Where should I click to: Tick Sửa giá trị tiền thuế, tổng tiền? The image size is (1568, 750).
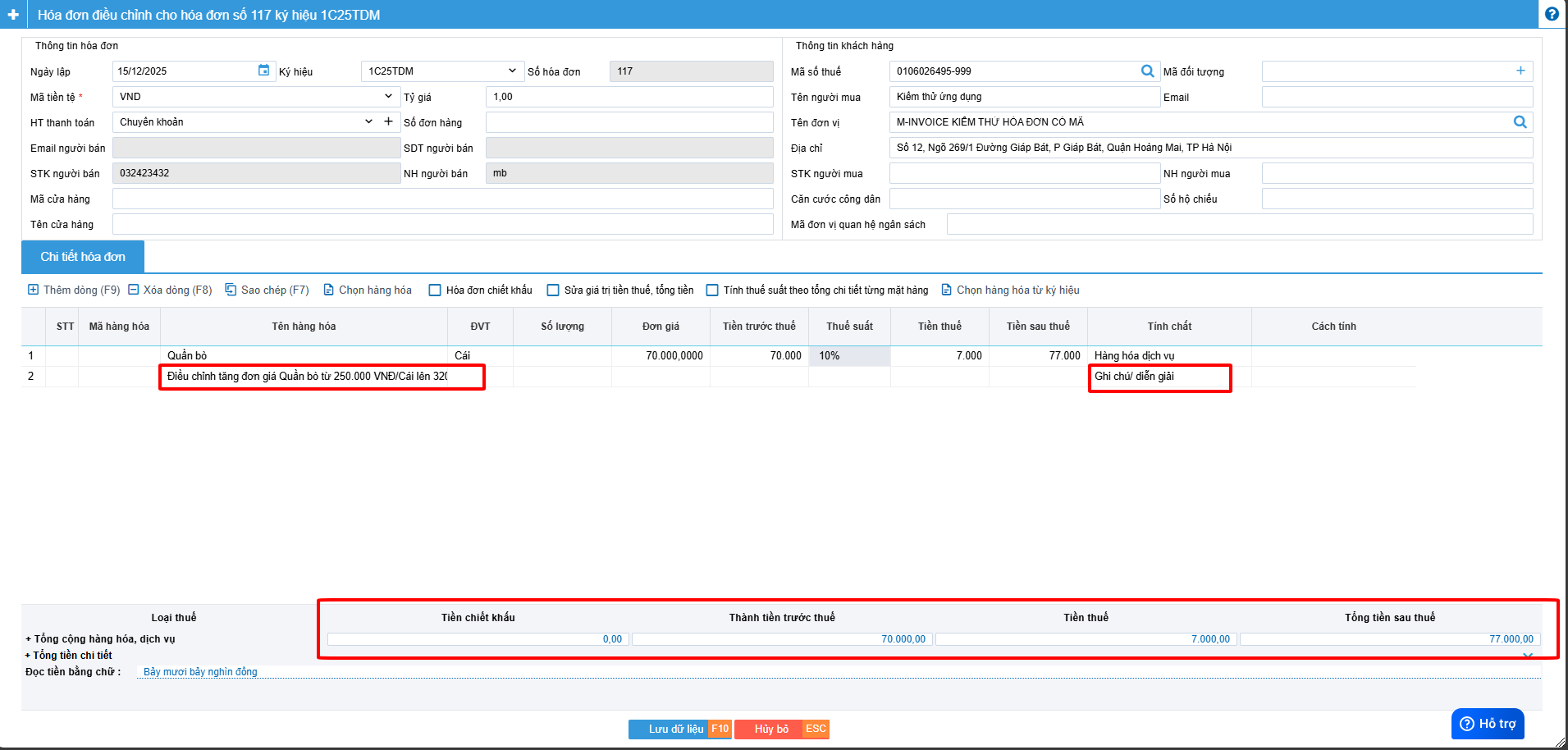tap(554, 290)
